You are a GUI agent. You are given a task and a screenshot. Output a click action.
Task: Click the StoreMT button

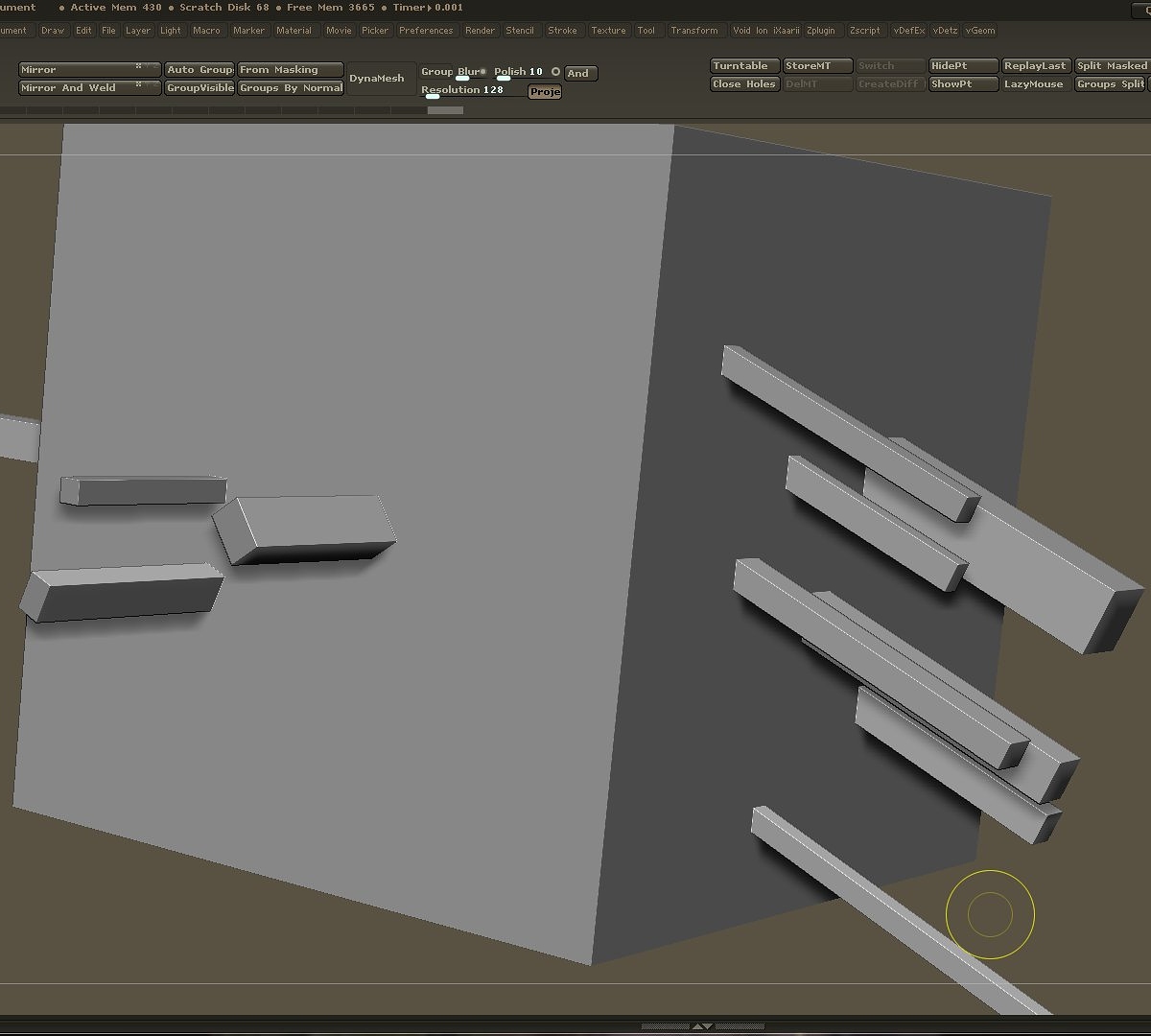(x=817, y=66)
